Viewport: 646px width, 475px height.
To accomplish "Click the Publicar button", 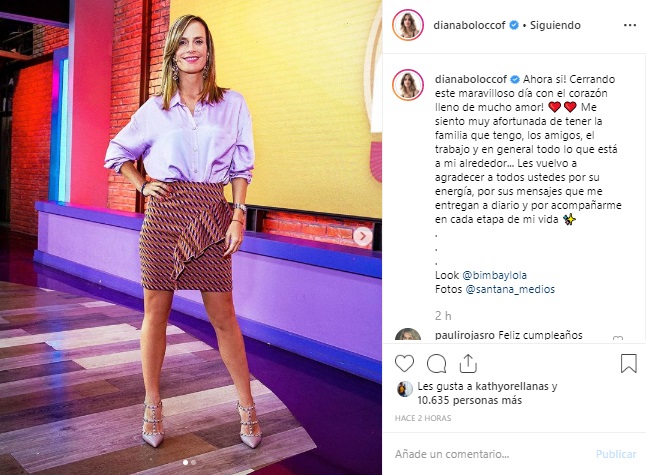I will click(x=616, y=454).
